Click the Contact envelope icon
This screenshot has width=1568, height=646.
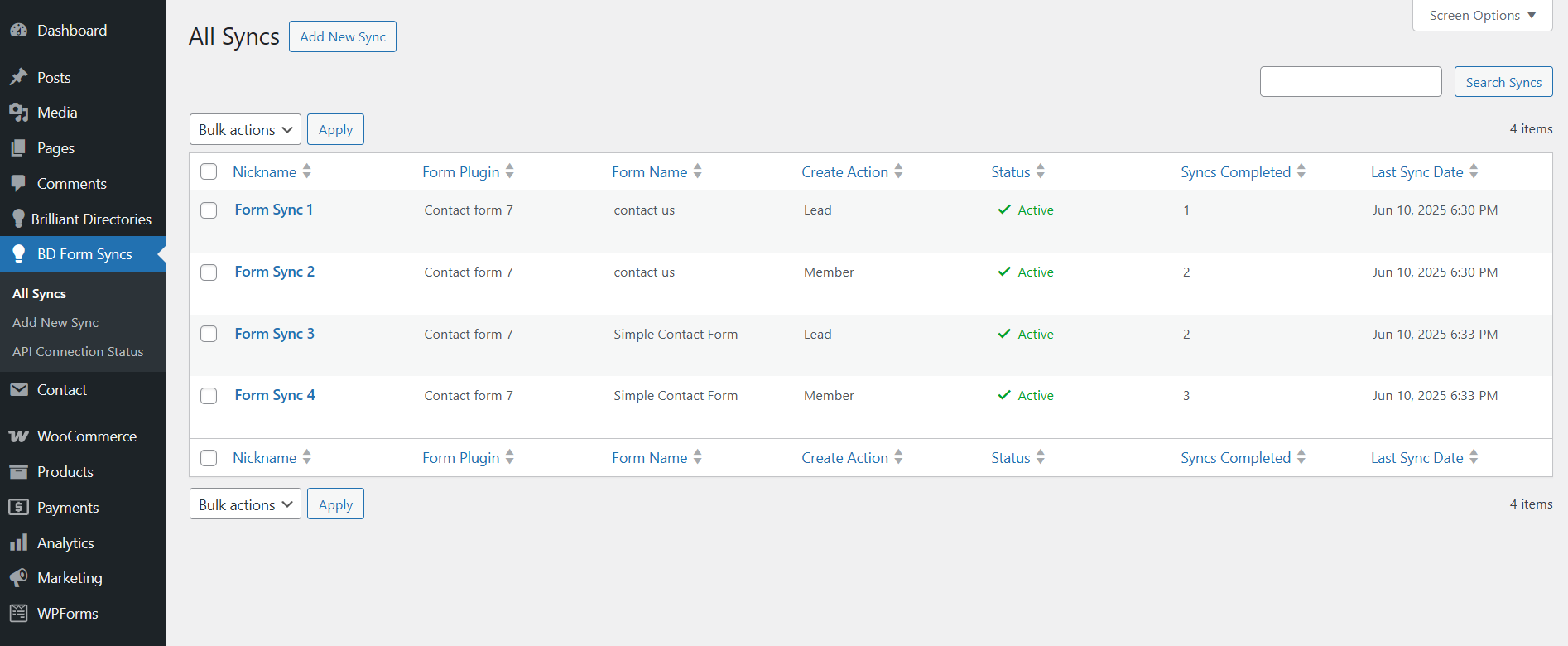pyautogui.click(x=18, y=390)
